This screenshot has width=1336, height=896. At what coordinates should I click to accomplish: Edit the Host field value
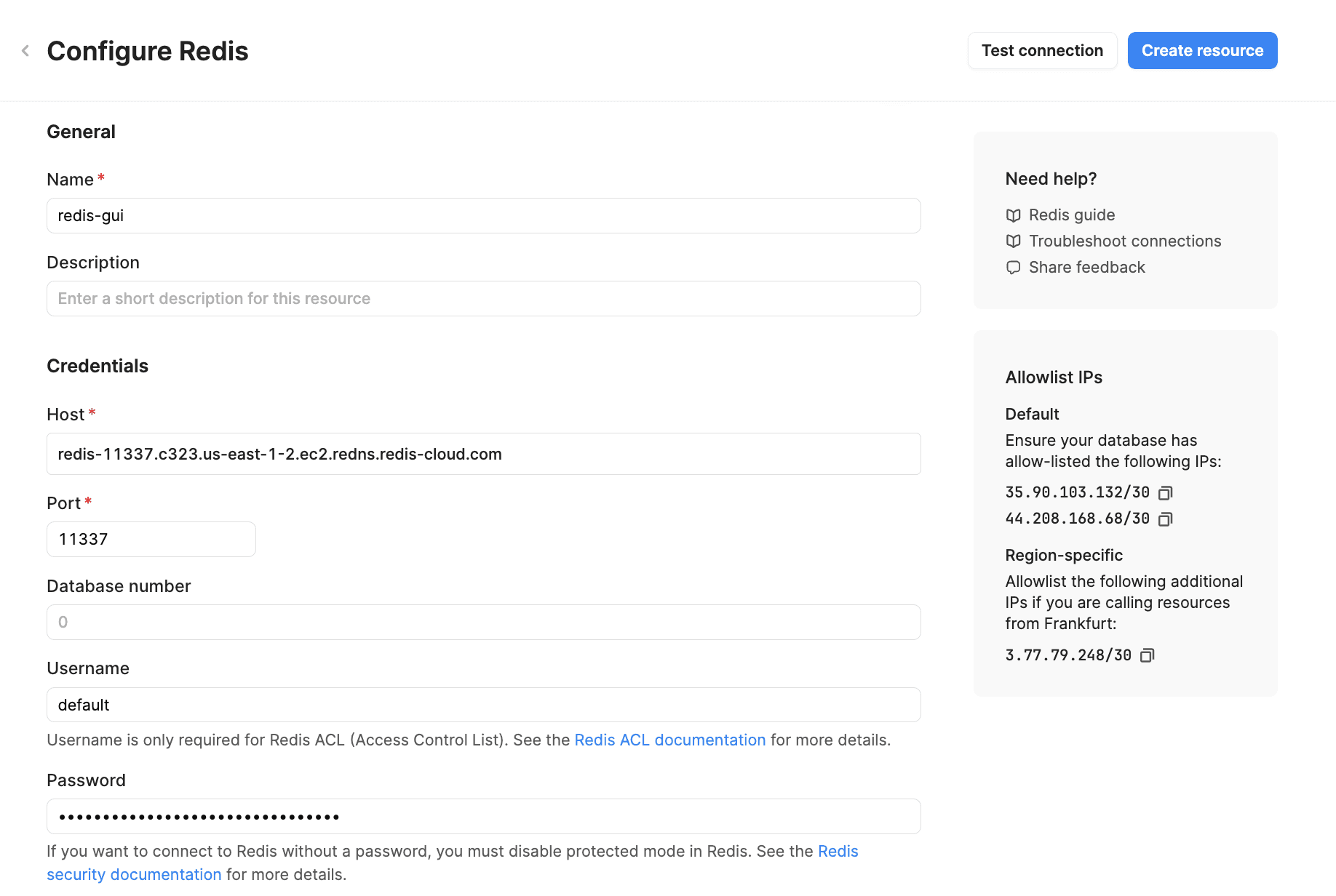tap(483, 455)
